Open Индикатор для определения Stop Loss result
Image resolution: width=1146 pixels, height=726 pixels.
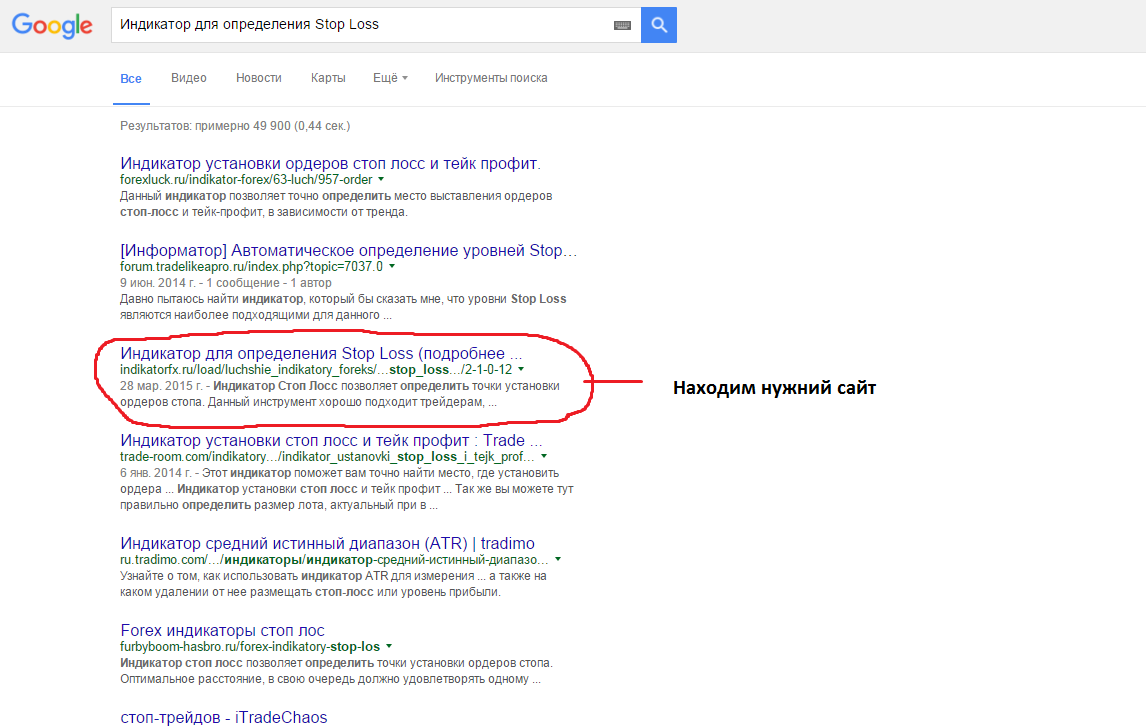(322, 353)
